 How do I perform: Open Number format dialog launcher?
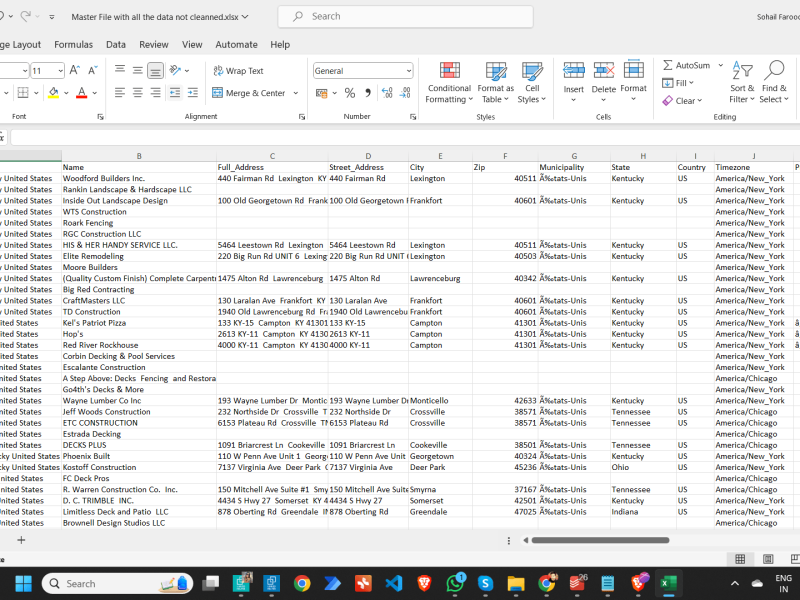point(413,117)
